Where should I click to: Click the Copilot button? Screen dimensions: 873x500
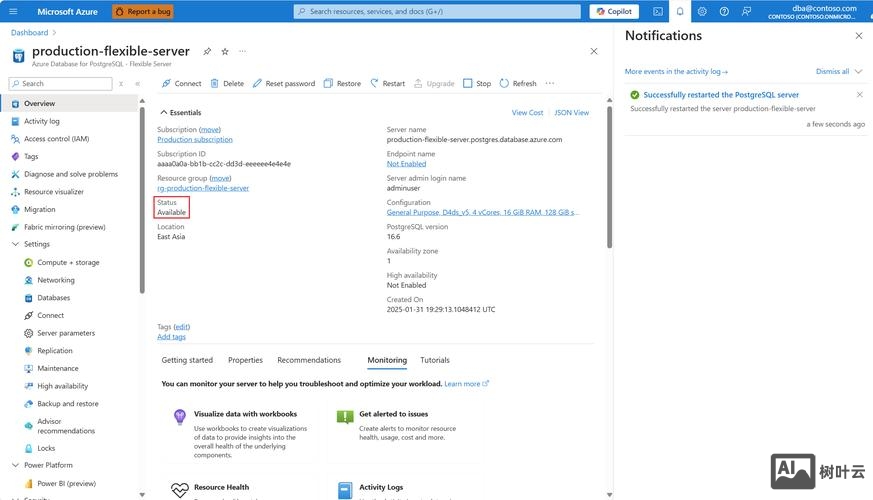point(614,12)
